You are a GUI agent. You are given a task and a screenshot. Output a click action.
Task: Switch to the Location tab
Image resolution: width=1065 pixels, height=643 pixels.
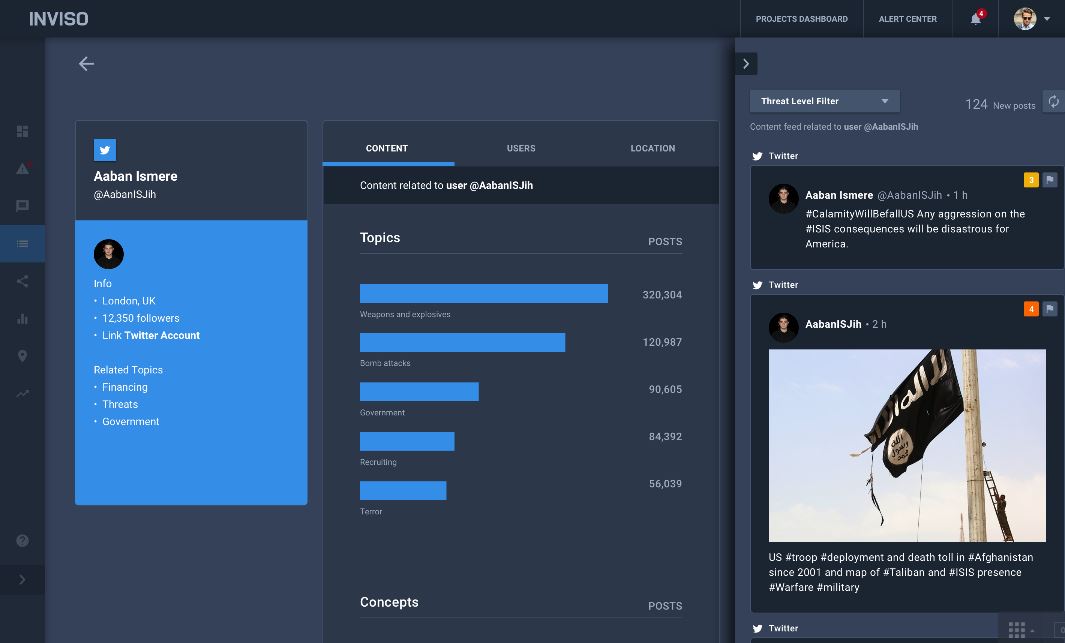pos(652,148)
